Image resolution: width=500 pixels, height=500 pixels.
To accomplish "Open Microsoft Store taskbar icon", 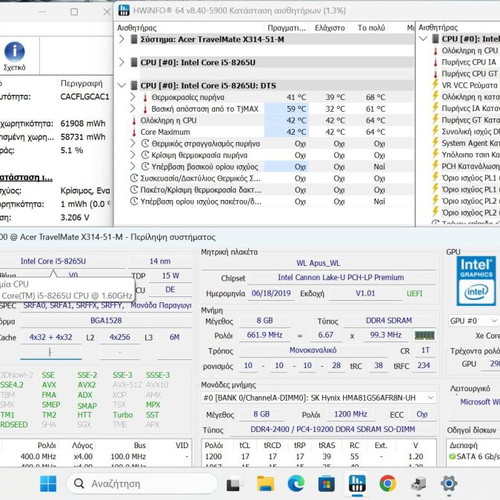I will coord(326,483).
